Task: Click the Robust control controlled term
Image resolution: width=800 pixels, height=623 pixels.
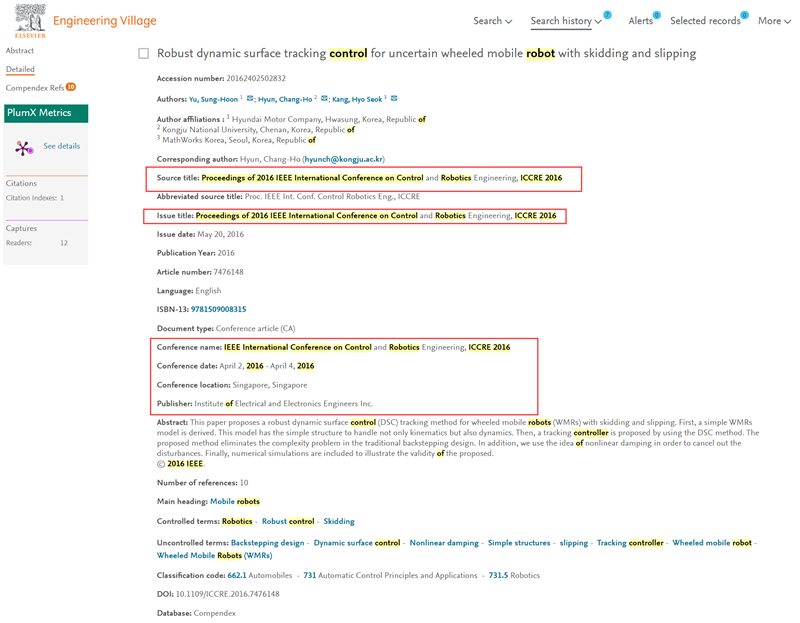Action: pyautogui.click(x=288, y=521)
